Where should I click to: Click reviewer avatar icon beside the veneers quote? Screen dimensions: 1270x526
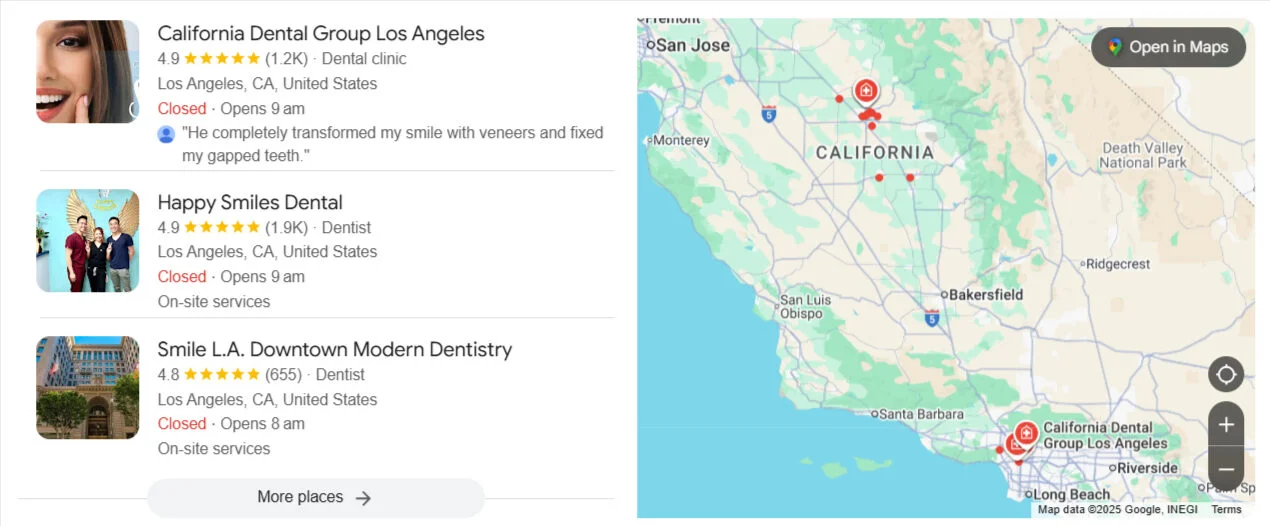pos(166,133)
